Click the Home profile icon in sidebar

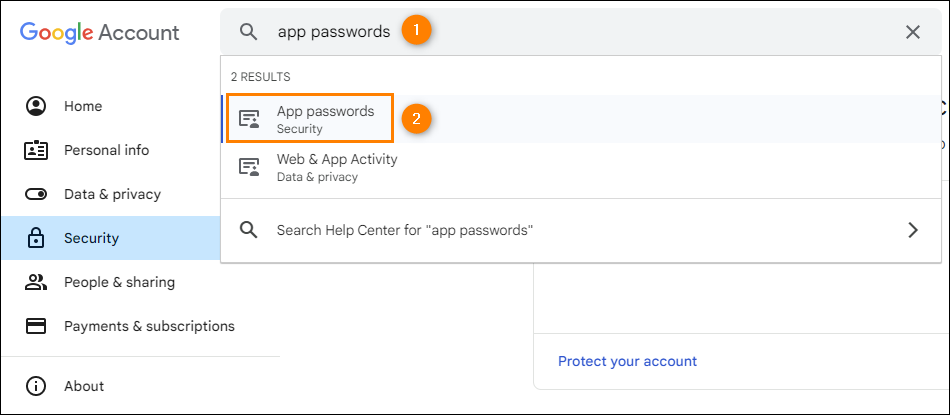click(36, 106)
